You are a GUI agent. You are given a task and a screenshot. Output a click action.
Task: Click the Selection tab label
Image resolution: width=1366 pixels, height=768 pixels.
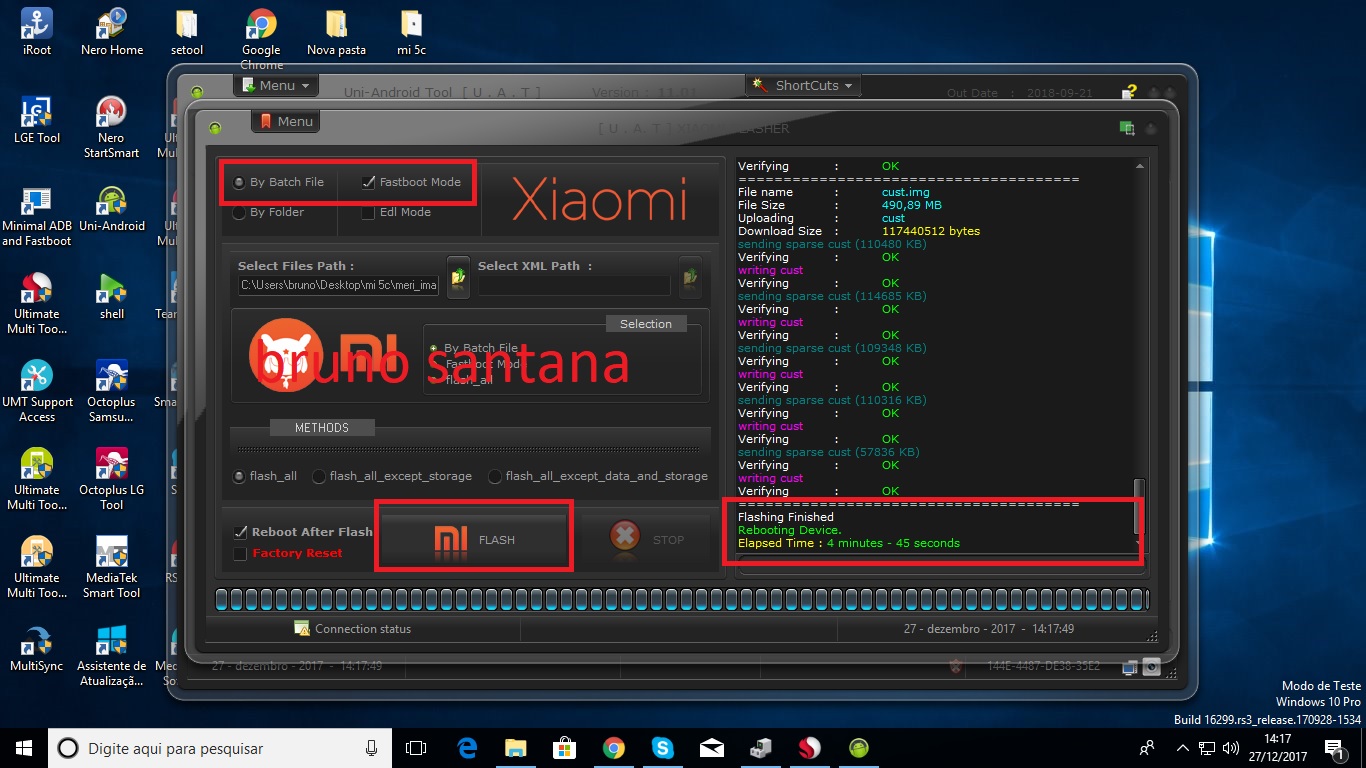click(646, 324)
